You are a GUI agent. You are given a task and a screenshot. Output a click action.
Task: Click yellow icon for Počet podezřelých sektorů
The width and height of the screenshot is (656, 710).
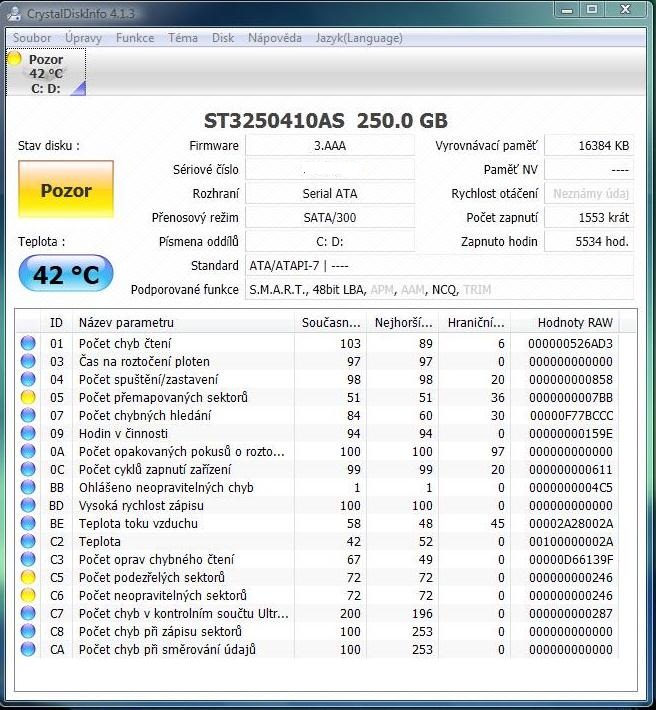[28, 577]
